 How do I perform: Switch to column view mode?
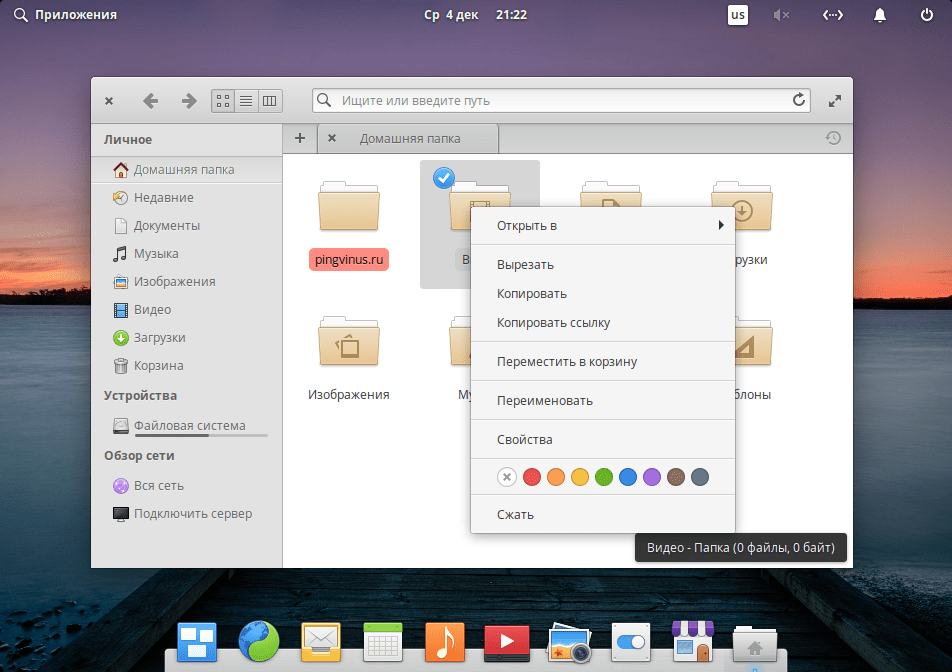tap(269, 101)
